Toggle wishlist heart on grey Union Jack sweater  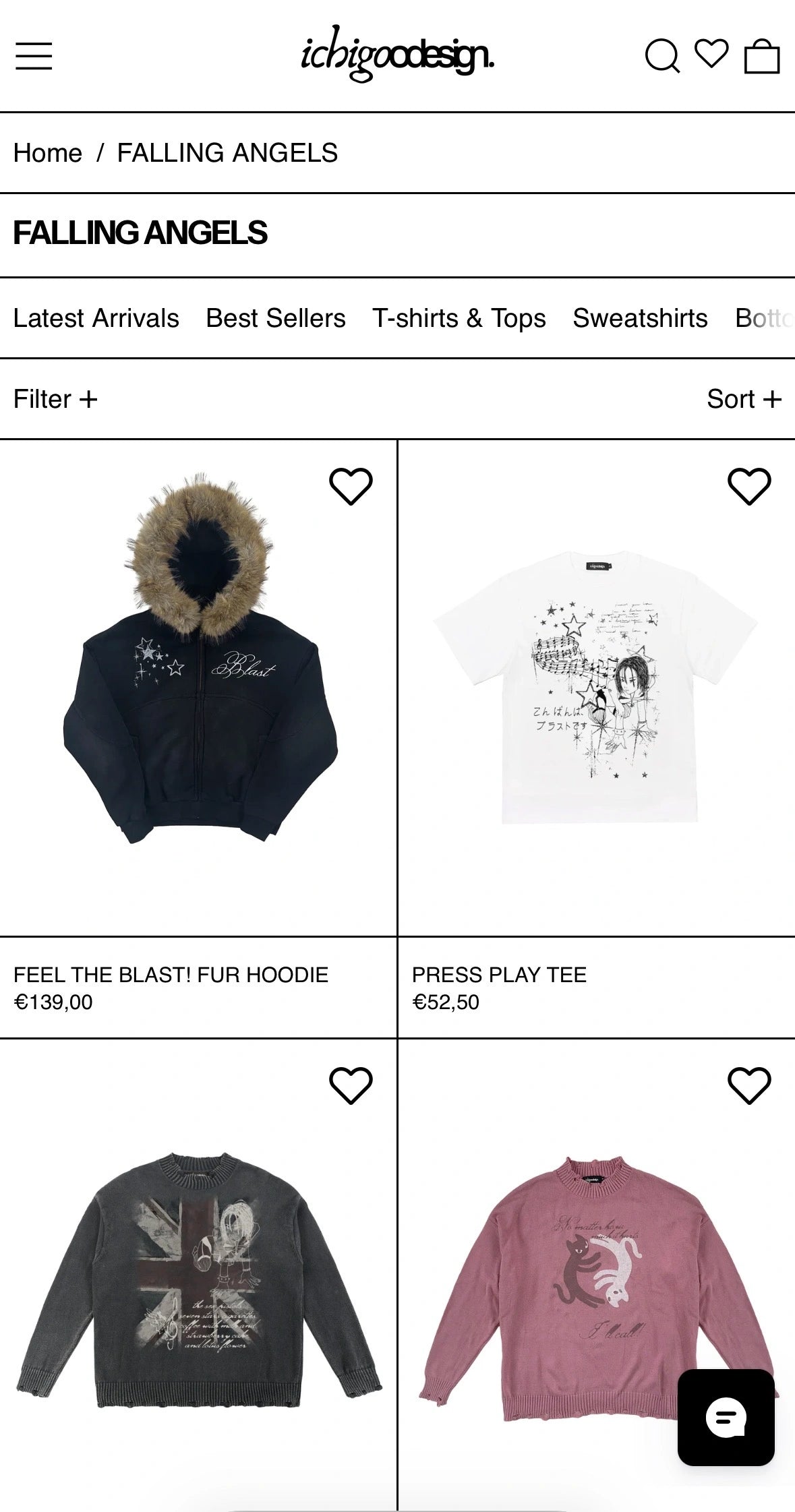(351, 1086)
